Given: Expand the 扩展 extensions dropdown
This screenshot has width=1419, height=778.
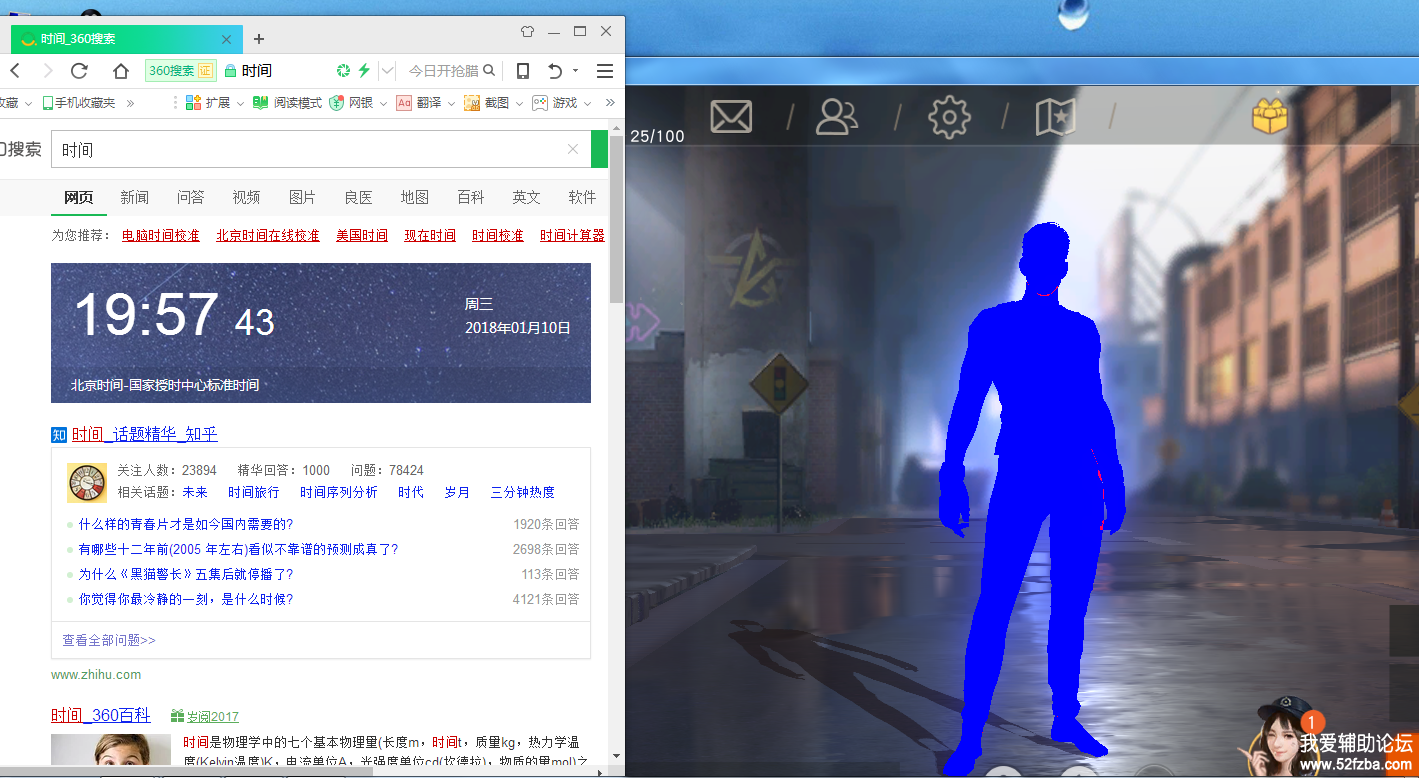Looking at the screenshot, I should [x=241, y=103].
